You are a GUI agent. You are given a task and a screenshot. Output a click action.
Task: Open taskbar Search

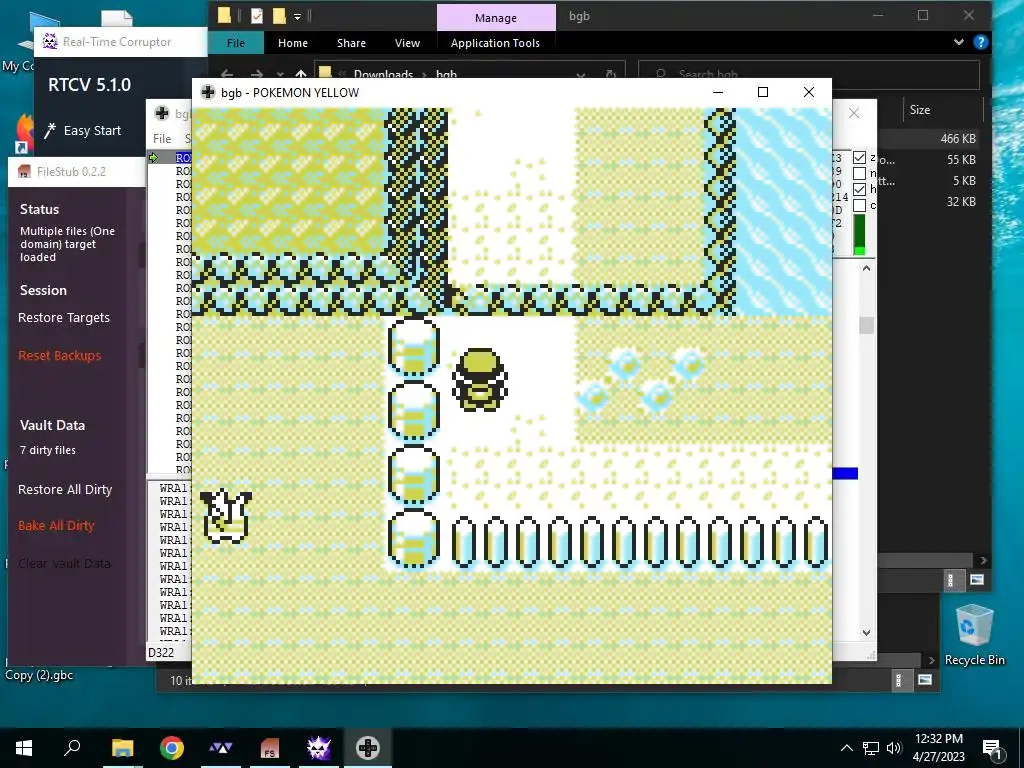(x=72, y=748)
